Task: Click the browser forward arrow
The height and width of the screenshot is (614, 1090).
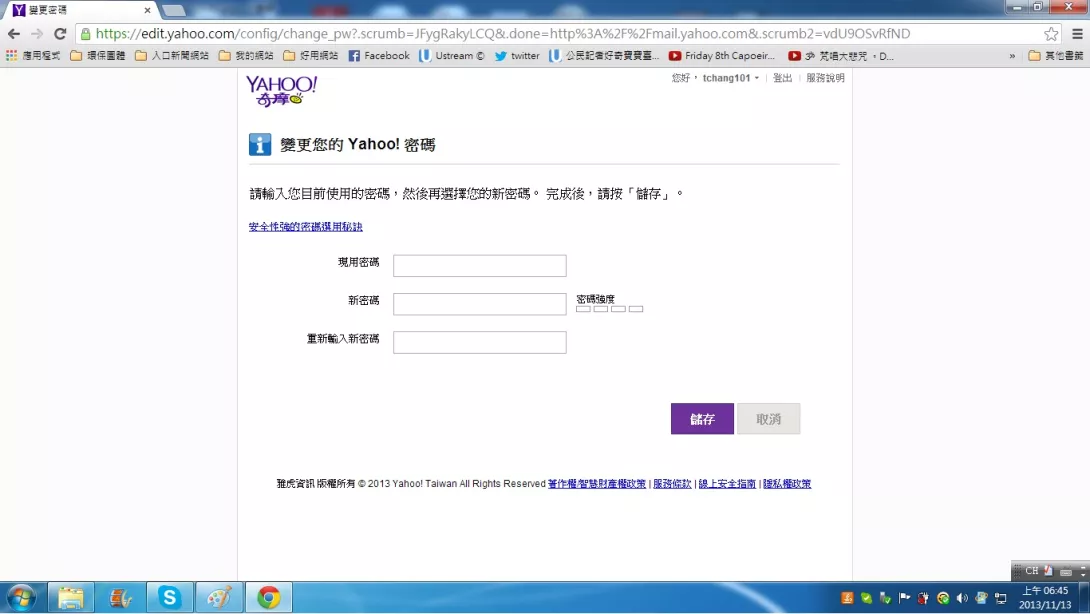Action: click(x=37, y=33)
